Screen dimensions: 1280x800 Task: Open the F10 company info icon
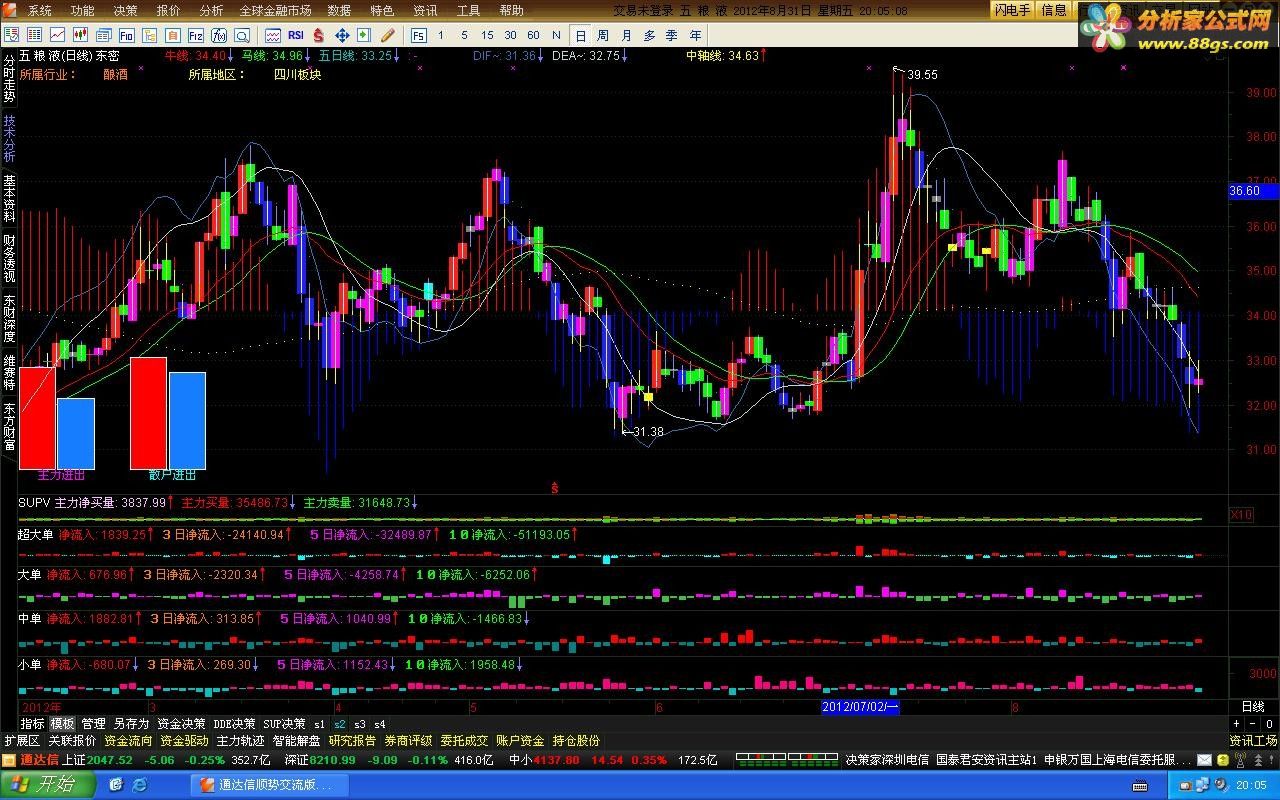coord(127,35)
